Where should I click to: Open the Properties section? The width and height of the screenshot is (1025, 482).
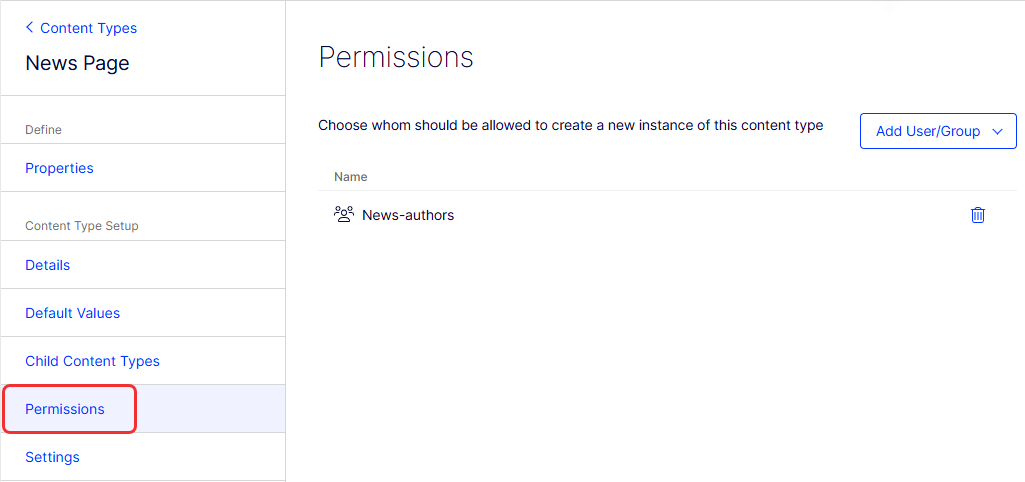click(x=59, y=168)
